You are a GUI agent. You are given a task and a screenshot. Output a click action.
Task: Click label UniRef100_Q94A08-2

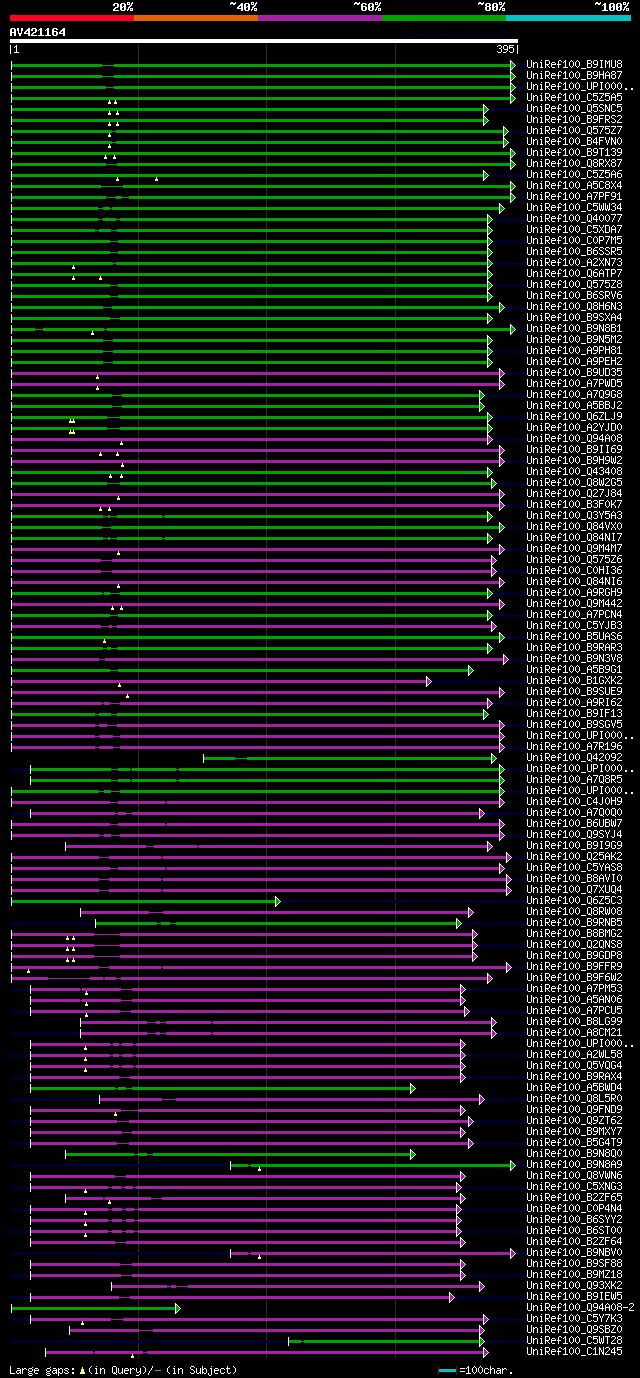(580, 1307)
